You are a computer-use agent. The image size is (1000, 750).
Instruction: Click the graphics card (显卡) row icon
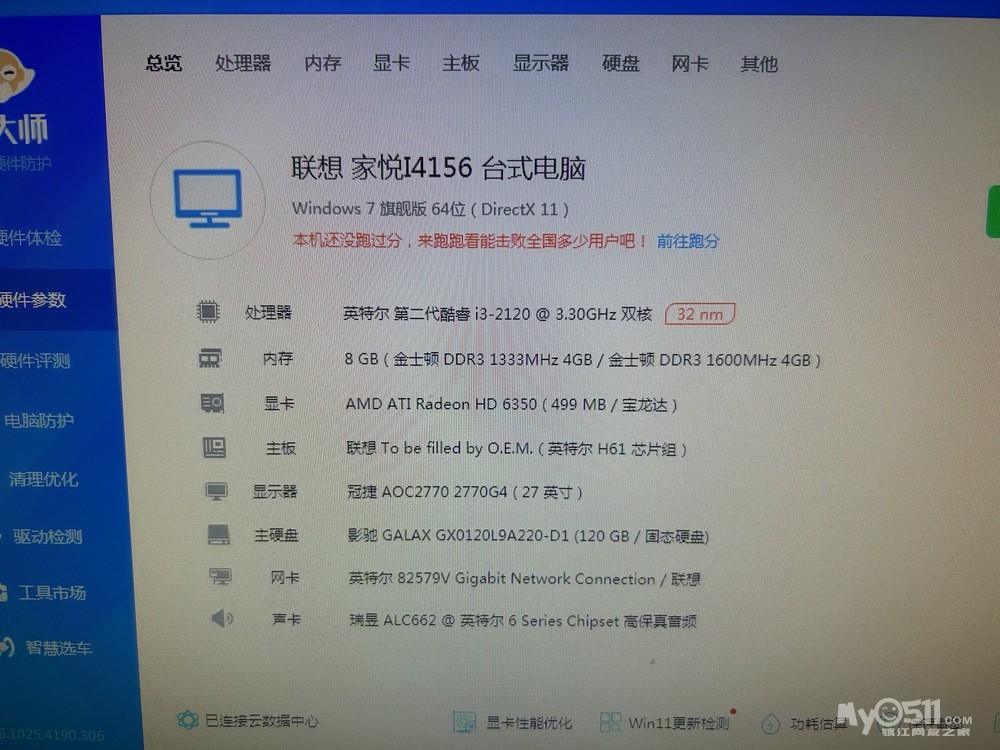[x=212, y=404]
